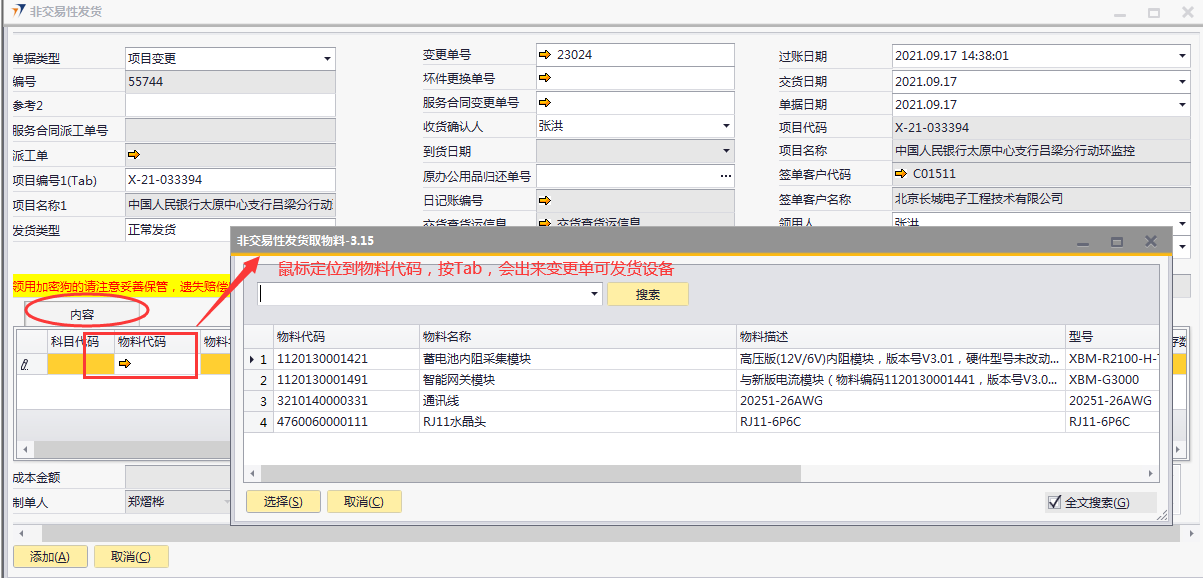This screenshot has width=1203, height=578.
Task: Click the orange arrow in 派工单 field
Action: click(133, 155)
